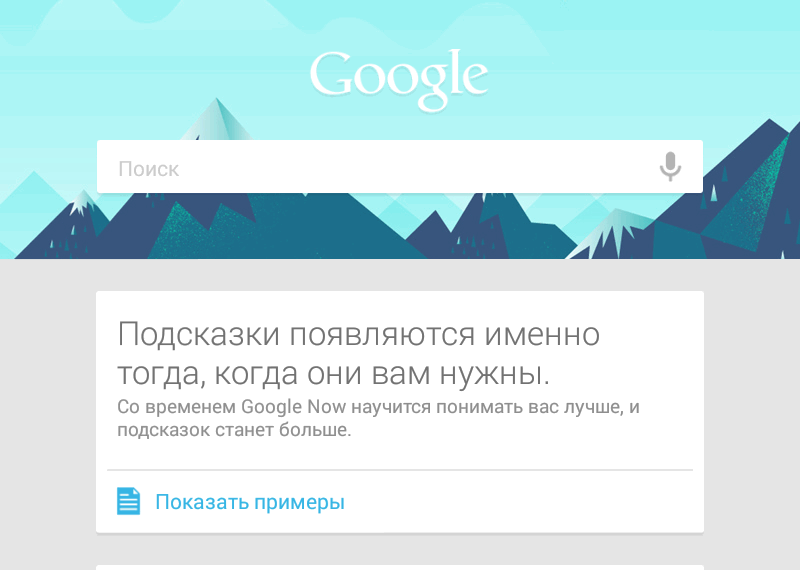Click the partially visible card at the bottom edge
This screenshot has height=570, width=800.
(x=400, y=567)
